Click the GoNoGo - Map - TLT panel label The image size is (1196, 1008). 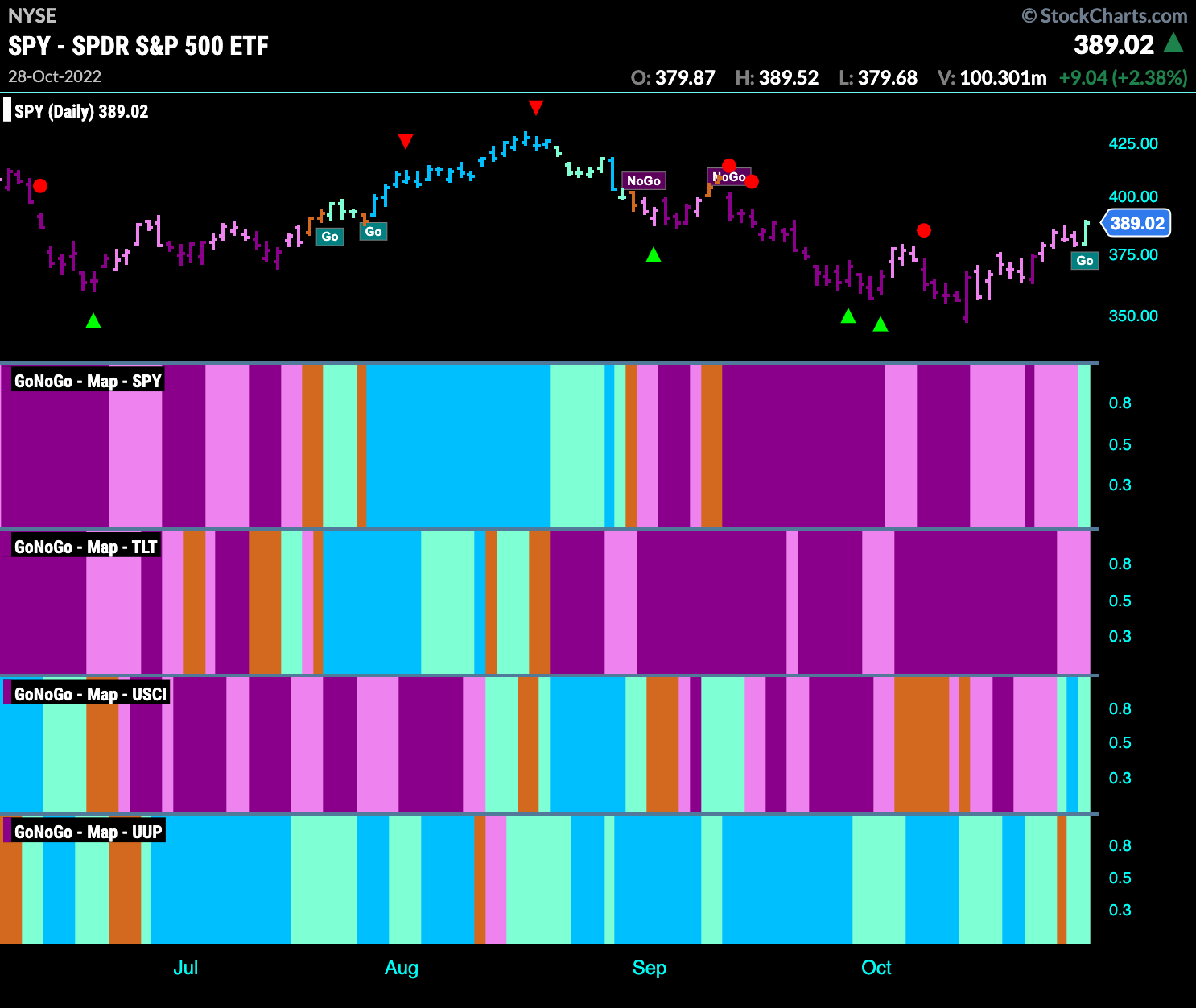[86, 547]
